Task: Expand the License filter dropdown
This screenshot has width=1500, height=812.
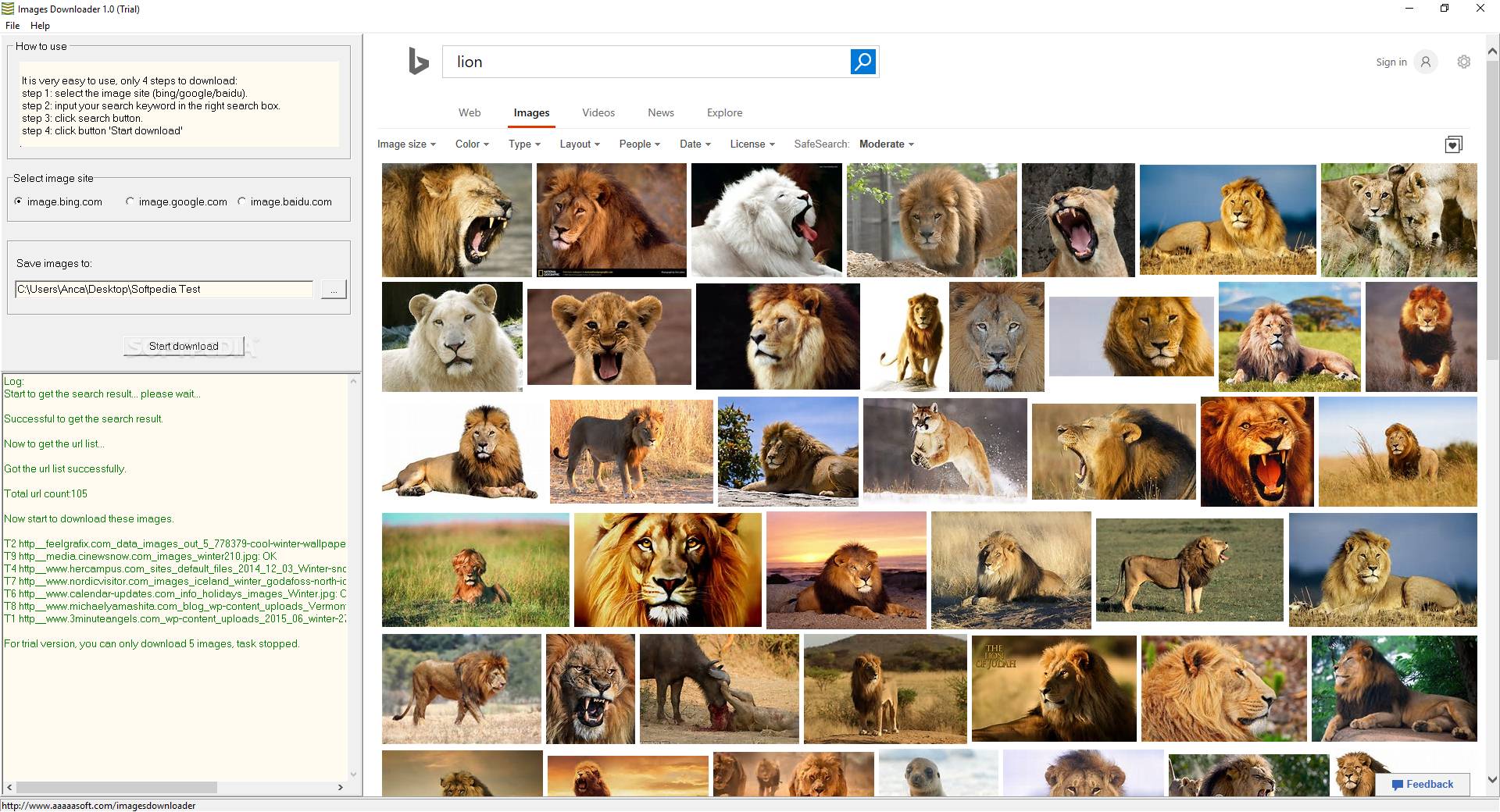Action: point(752,144)
